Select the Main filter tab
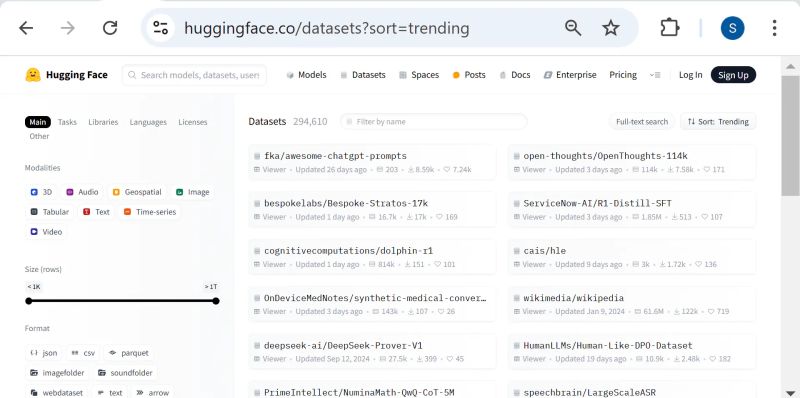The image size is (800, 398). tap(38, 122)
